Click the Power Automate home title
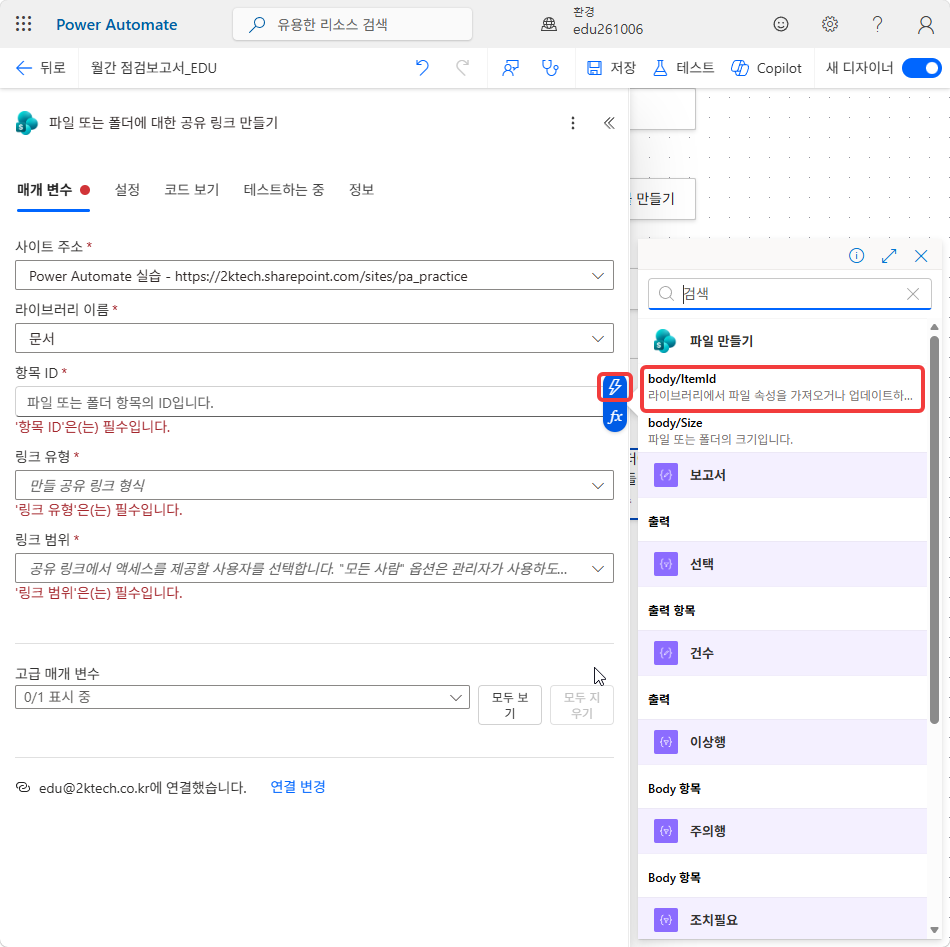This screenshot has width=950, height=947. 116,24
